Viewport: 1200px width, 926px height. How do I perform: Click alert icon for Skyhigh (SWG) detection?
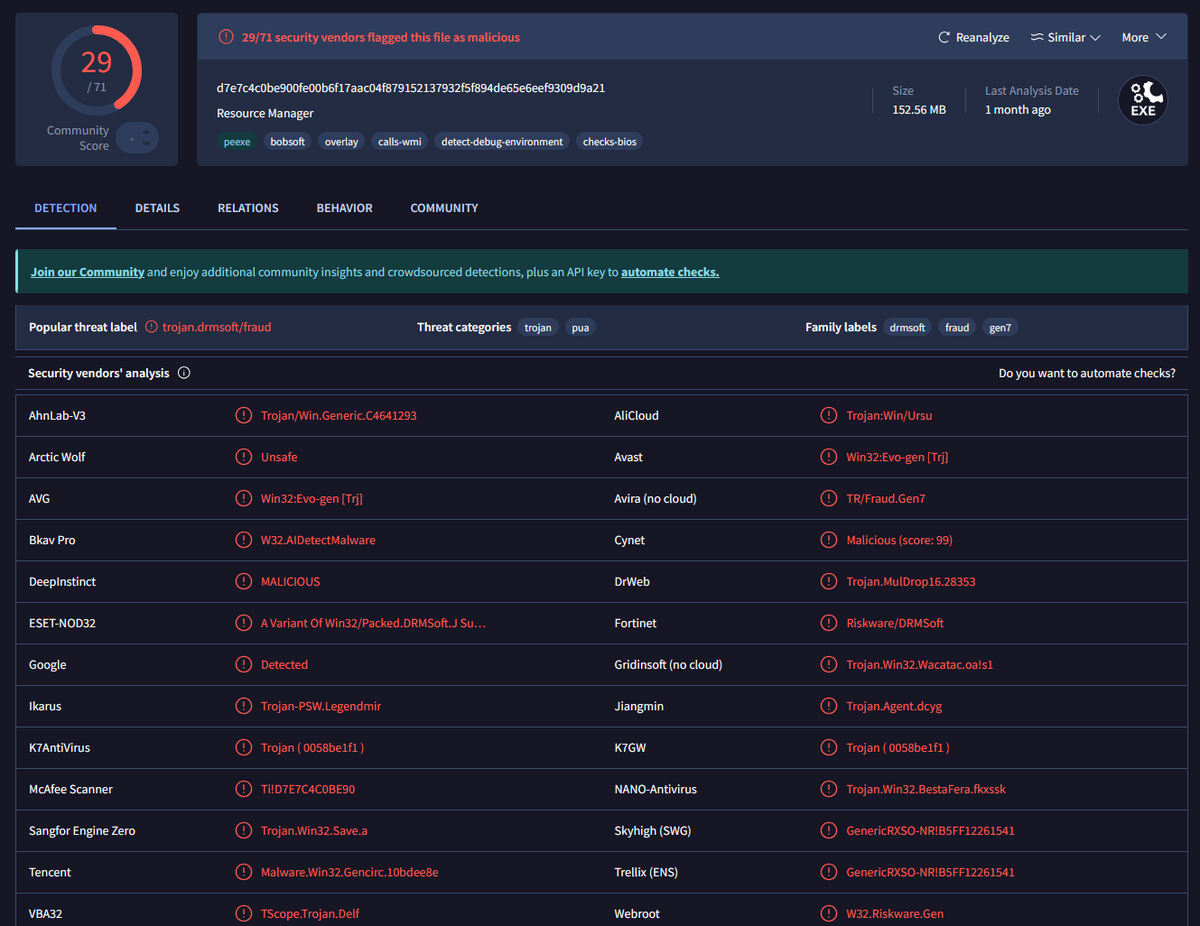click(828, 830)
